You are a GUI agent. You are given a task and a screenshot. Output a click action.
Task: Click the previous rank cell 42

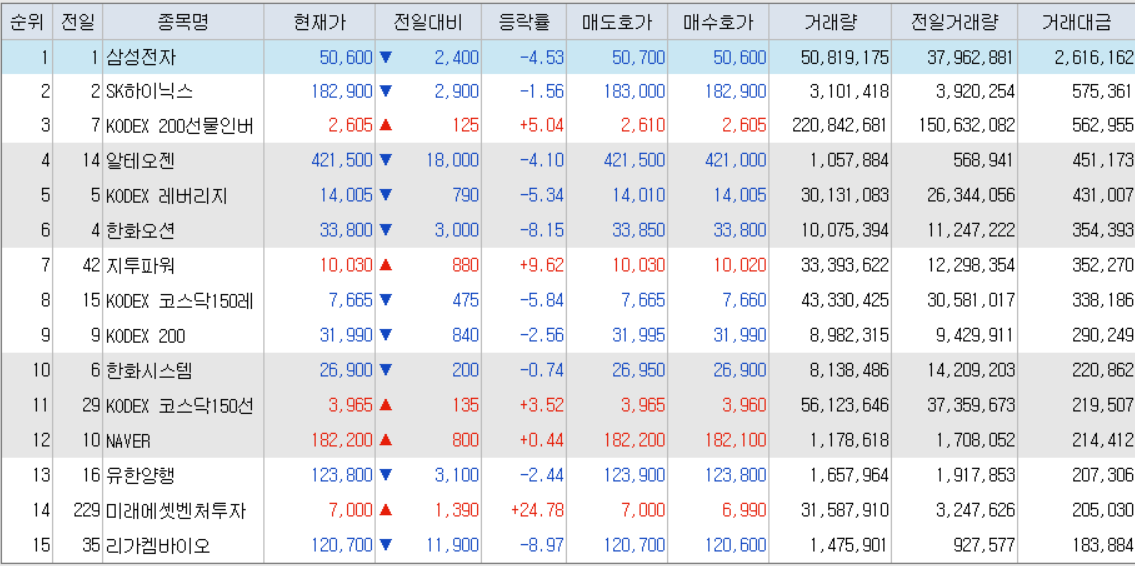[x=90, y=266]
